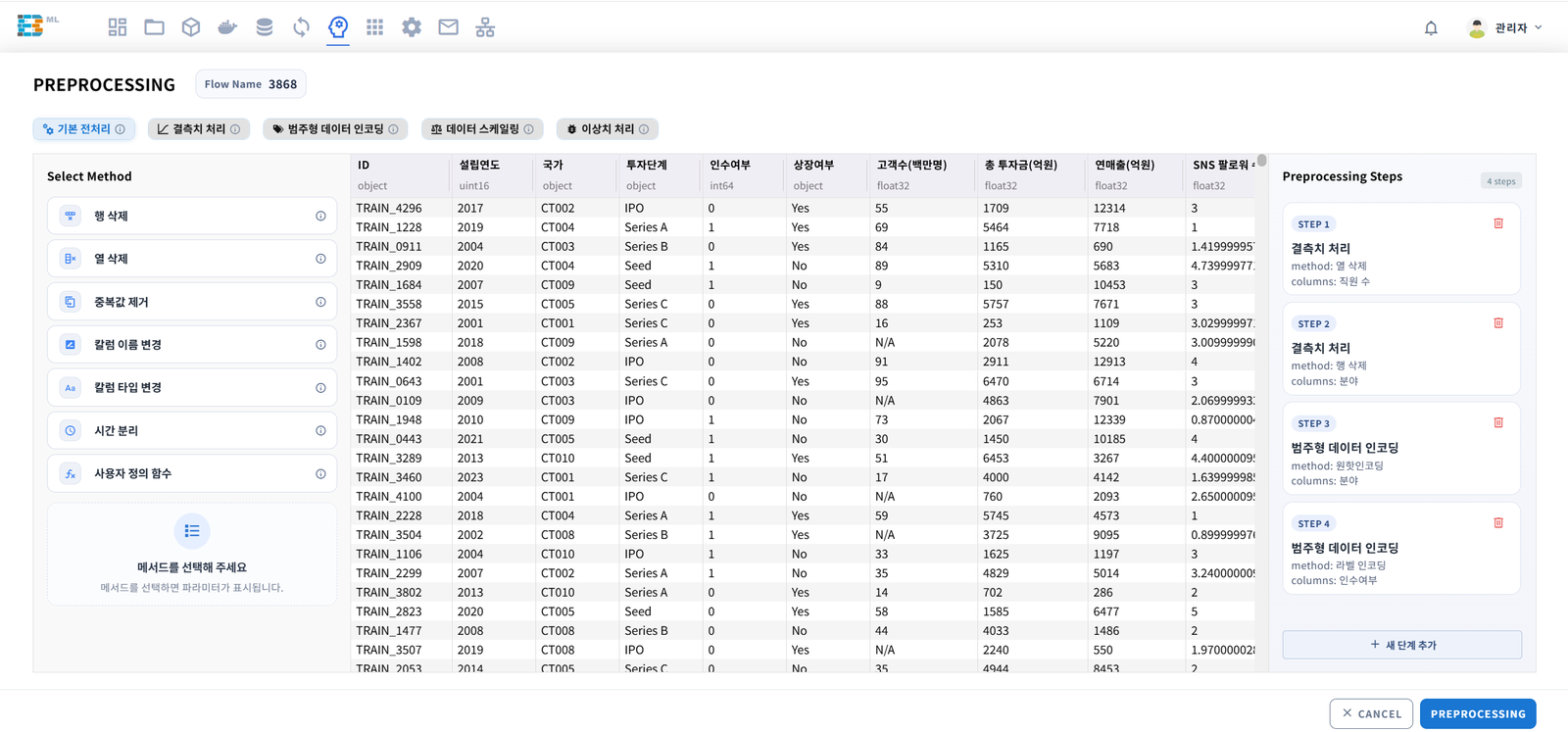This screenshot has width=1568, height=732.
Task: Click the 투자단계 column header
Action: click(660, 175)
